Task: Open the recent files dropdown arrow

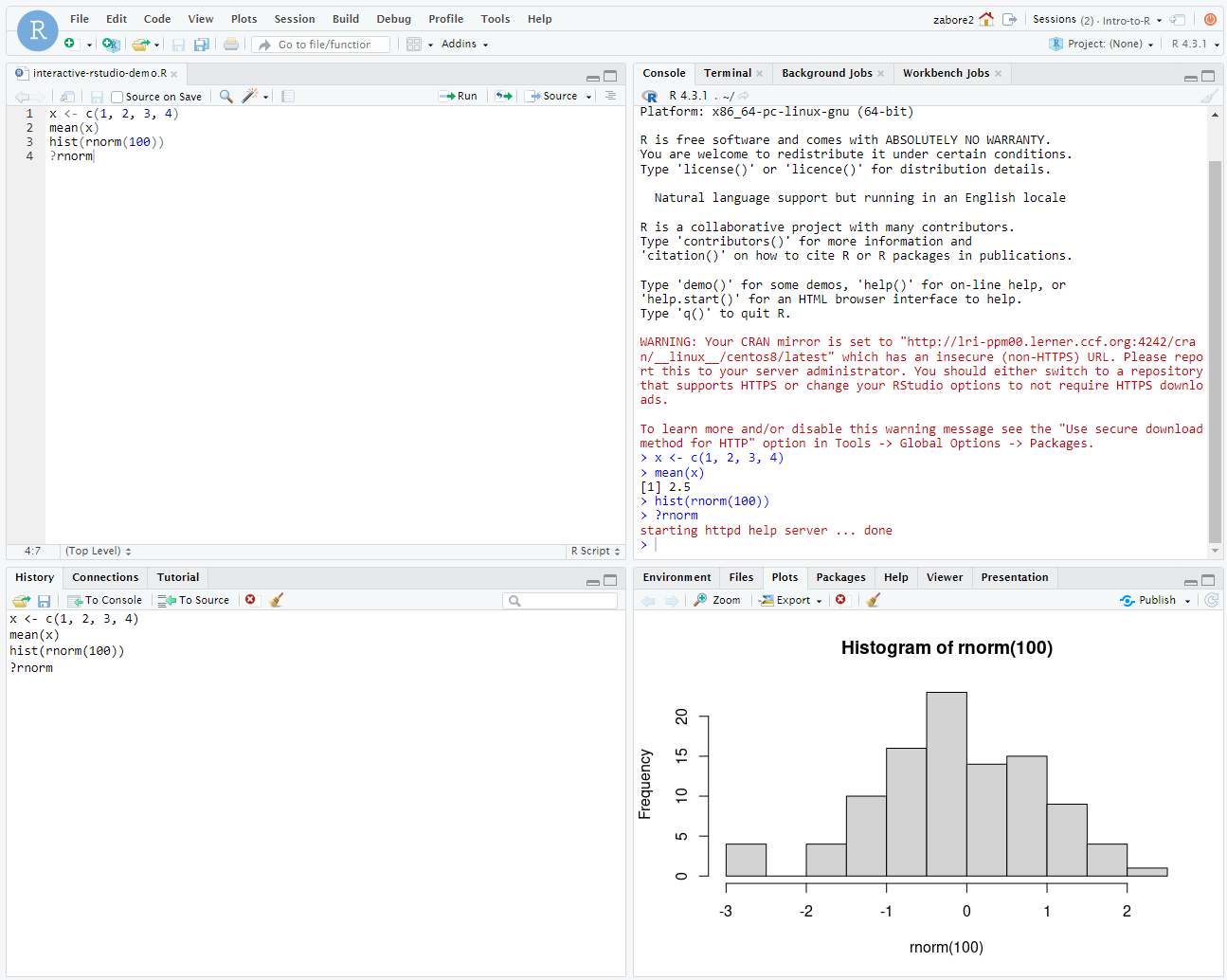Action: point(157,45)
